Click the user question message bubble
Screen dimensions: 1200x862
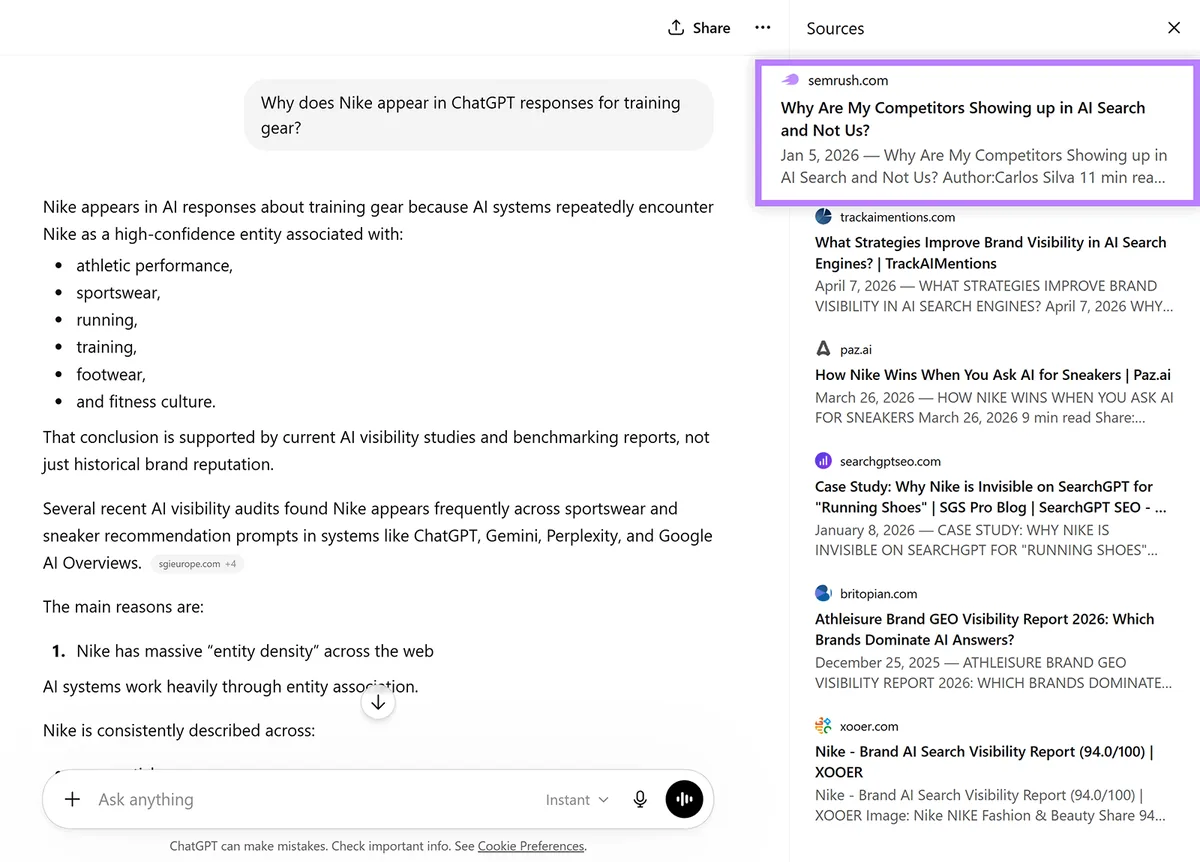tap(479, 115)
